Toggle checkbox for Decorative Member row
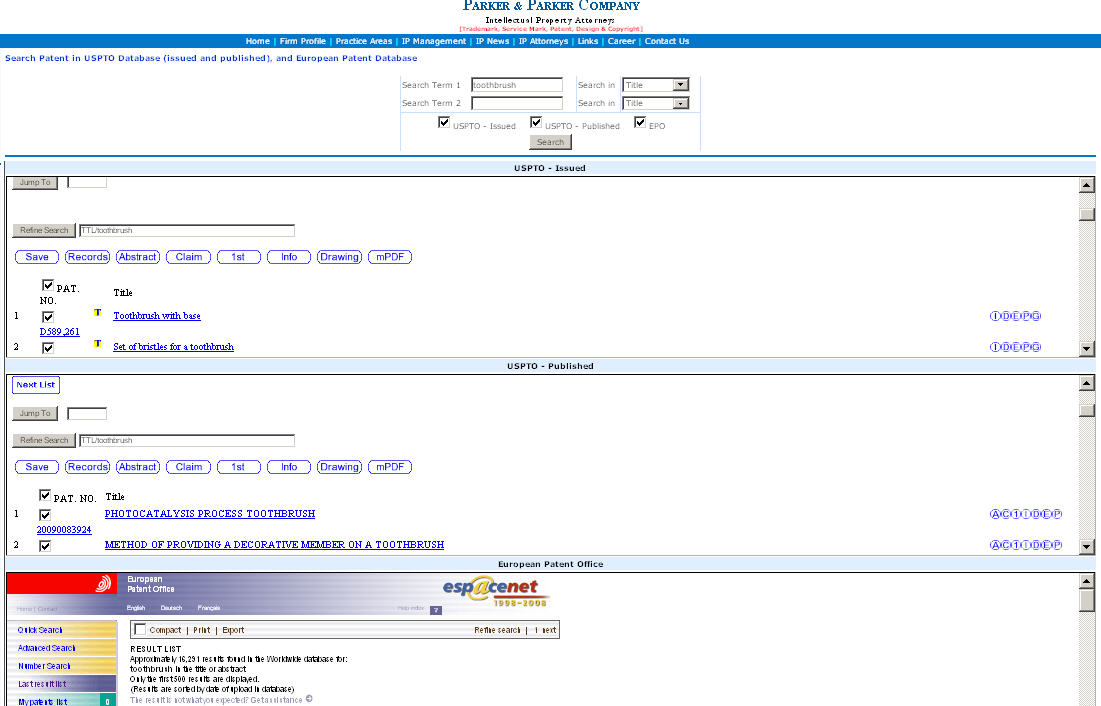Screen dimensions: 1101x706 (45, 546)
